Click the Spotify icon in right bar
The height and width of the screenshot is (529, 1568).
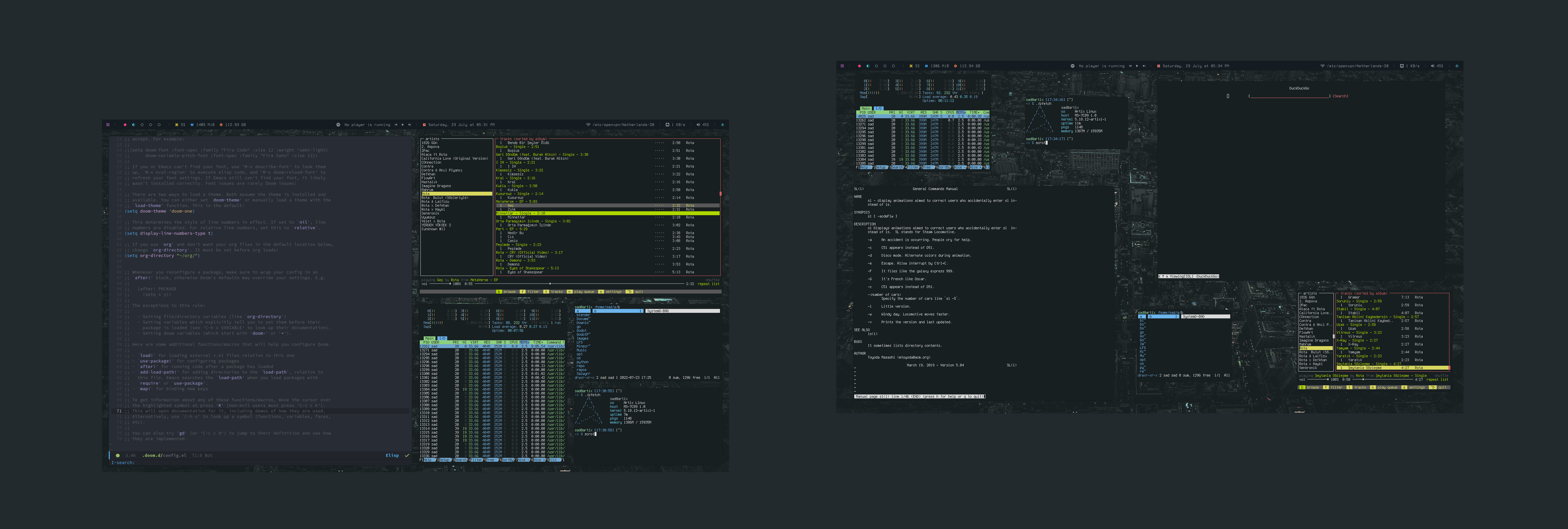click(x=1072, y=66)
